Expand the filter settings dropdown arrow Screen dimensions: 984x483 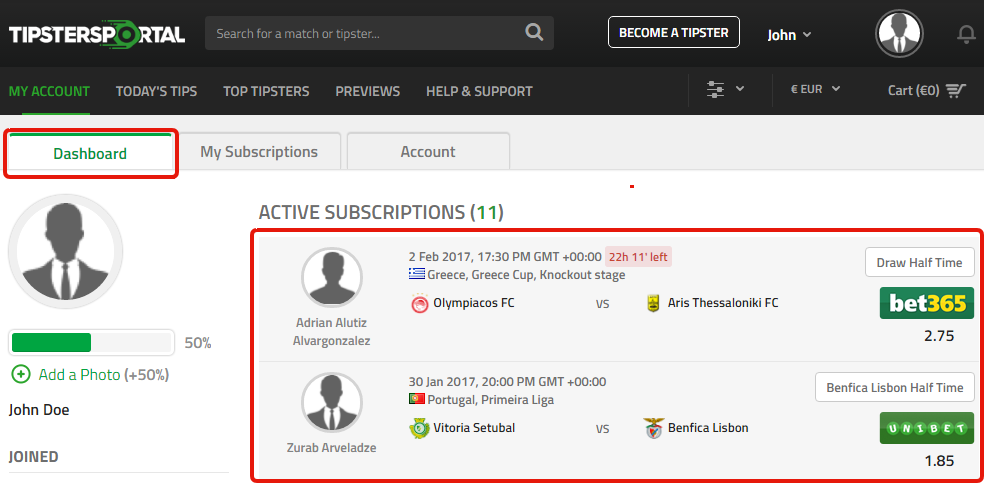(740, 88)
